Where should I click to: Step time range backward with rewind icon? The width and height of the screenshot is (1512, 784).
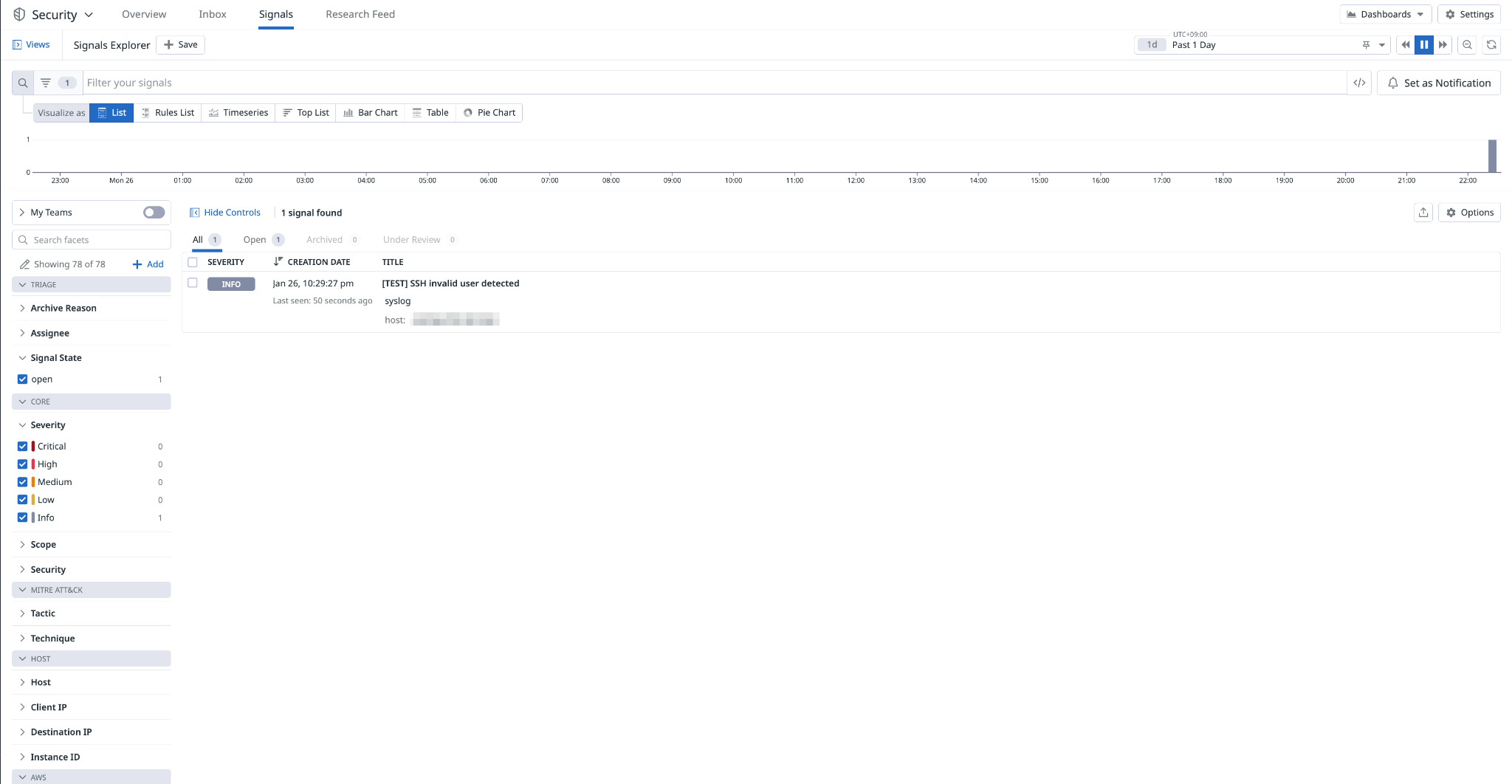click(x=1406, y=45)
